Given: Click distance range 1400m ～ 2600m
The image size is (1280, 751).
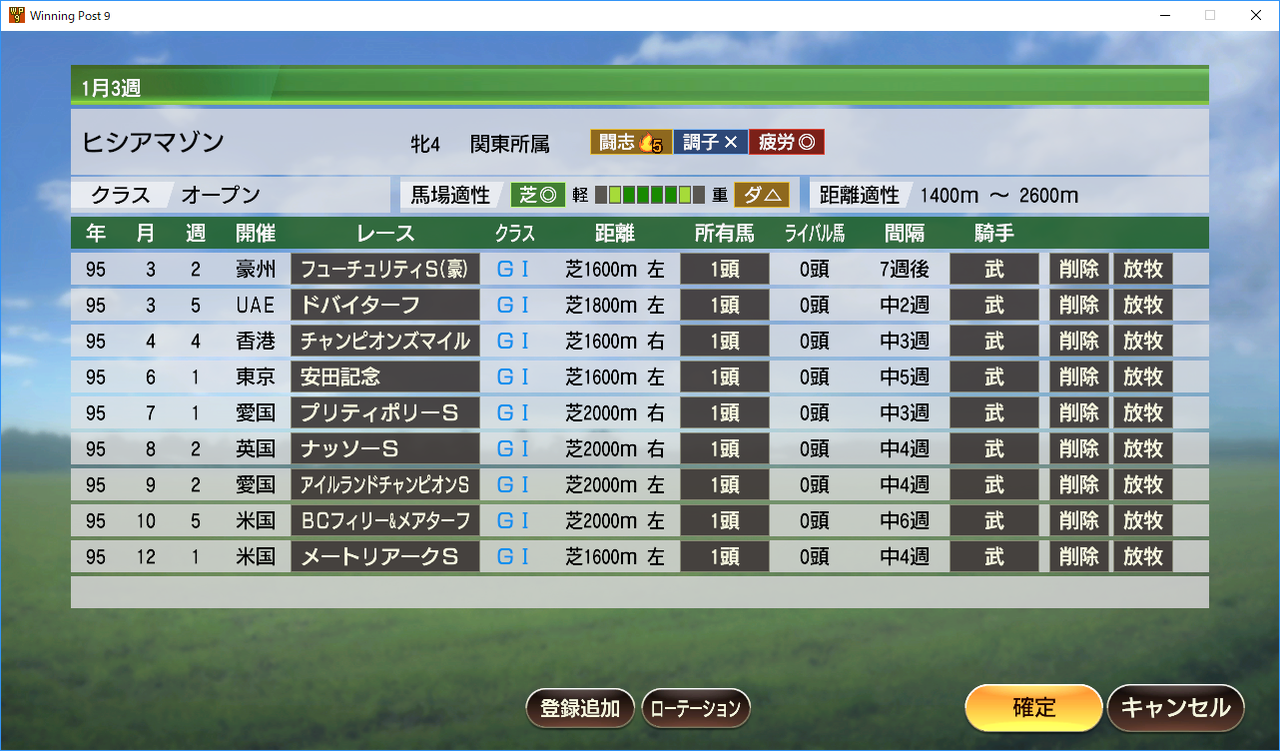Looking at the screenshot, I should tap(999, 195).
